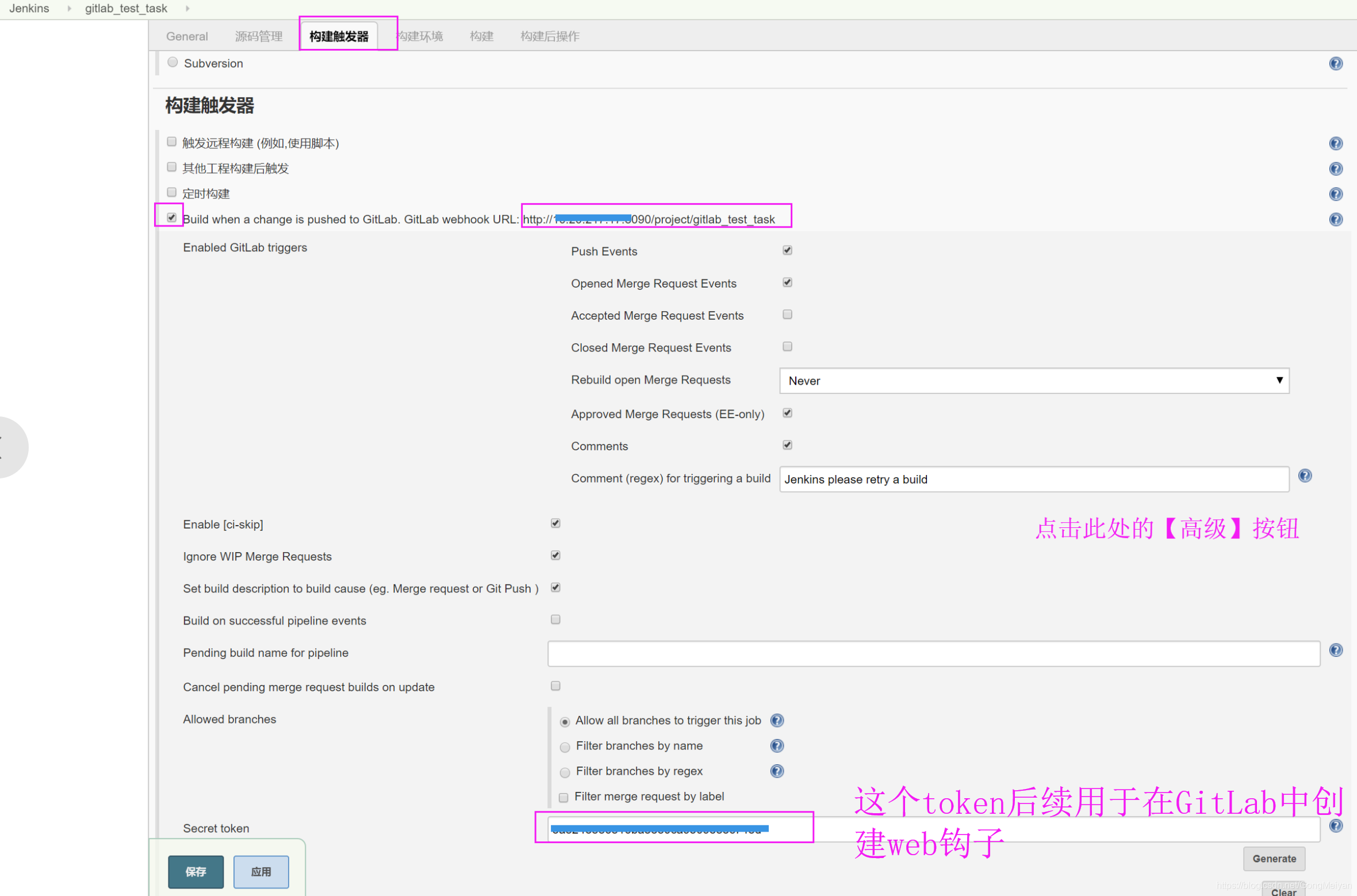1357x896 pixels.
Task: Click the 构建触发器 section heading
Action: (209, 105)
